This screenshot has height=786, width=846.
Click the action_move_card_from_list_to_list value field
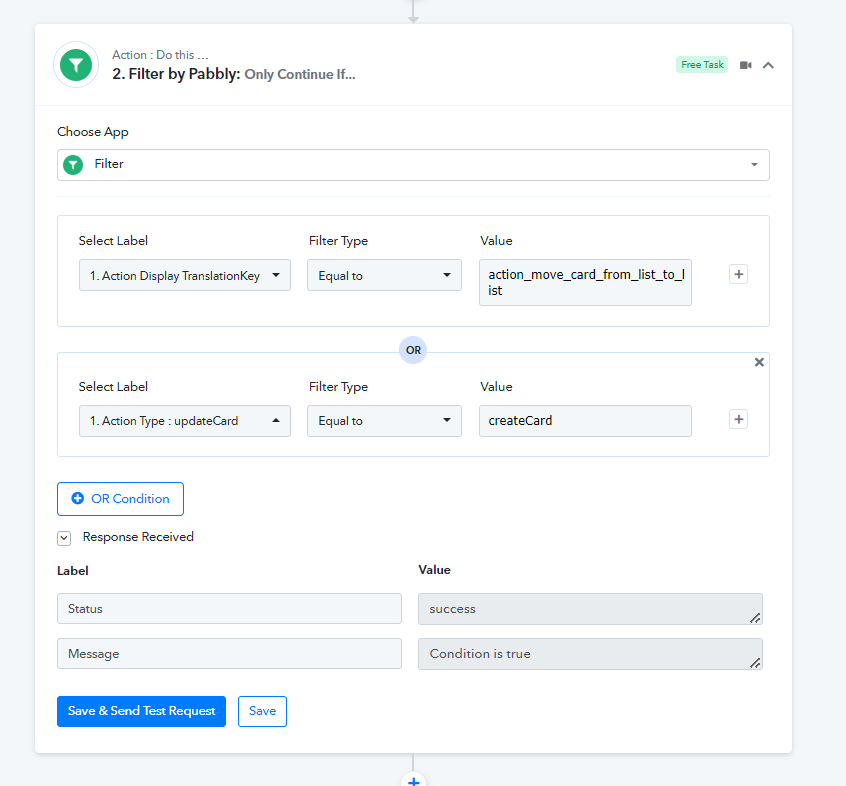click(x=585, y=283)
